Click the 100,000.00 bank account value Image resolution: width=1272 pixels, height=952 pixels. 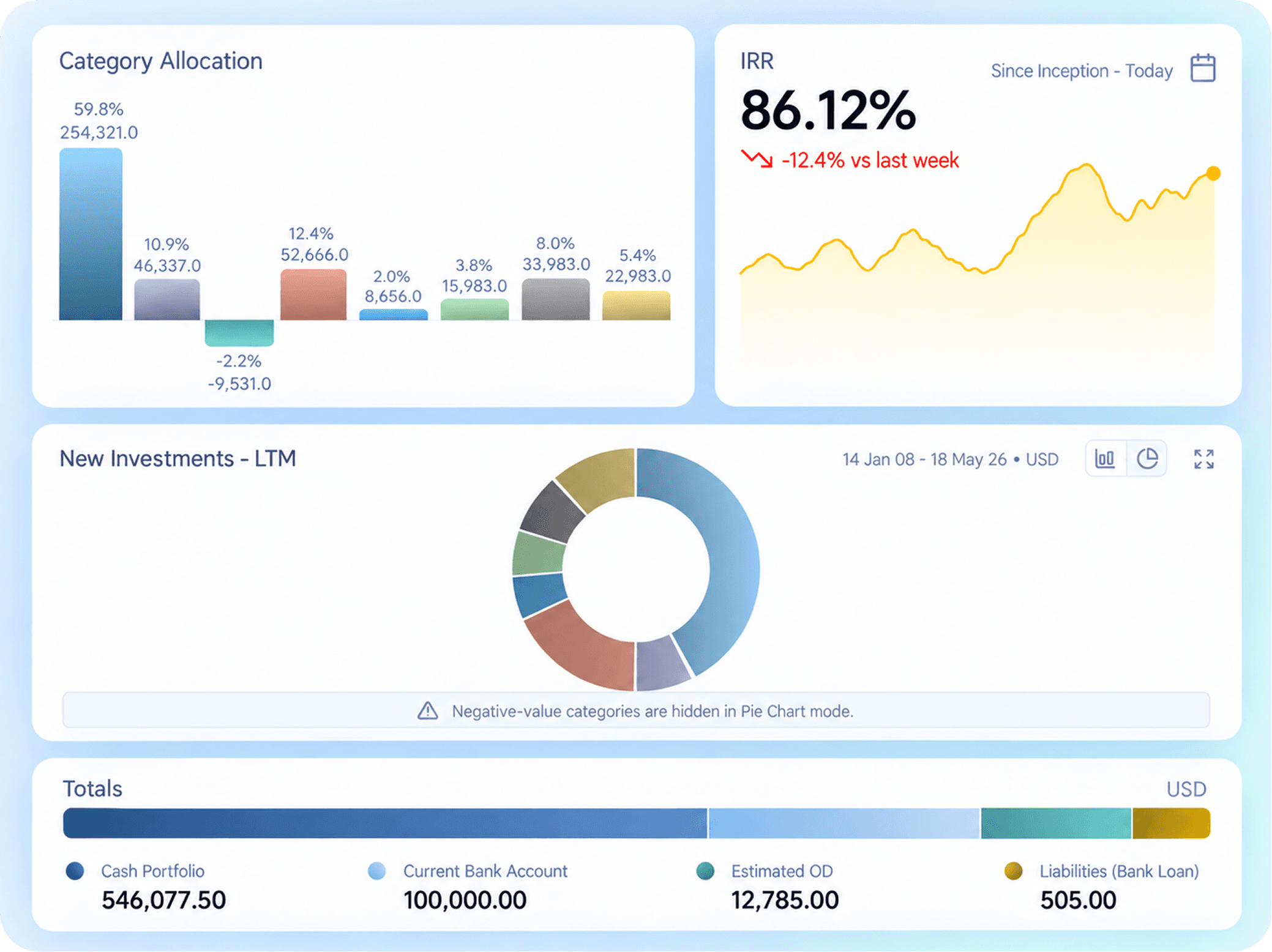465,900
